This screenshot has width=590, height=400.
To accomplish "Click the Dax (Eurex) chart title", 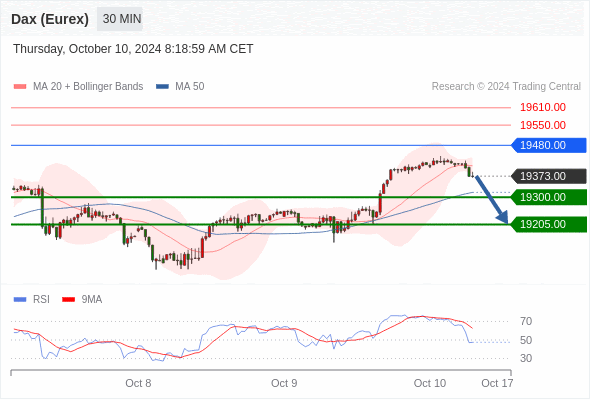I will pos(50,19).
